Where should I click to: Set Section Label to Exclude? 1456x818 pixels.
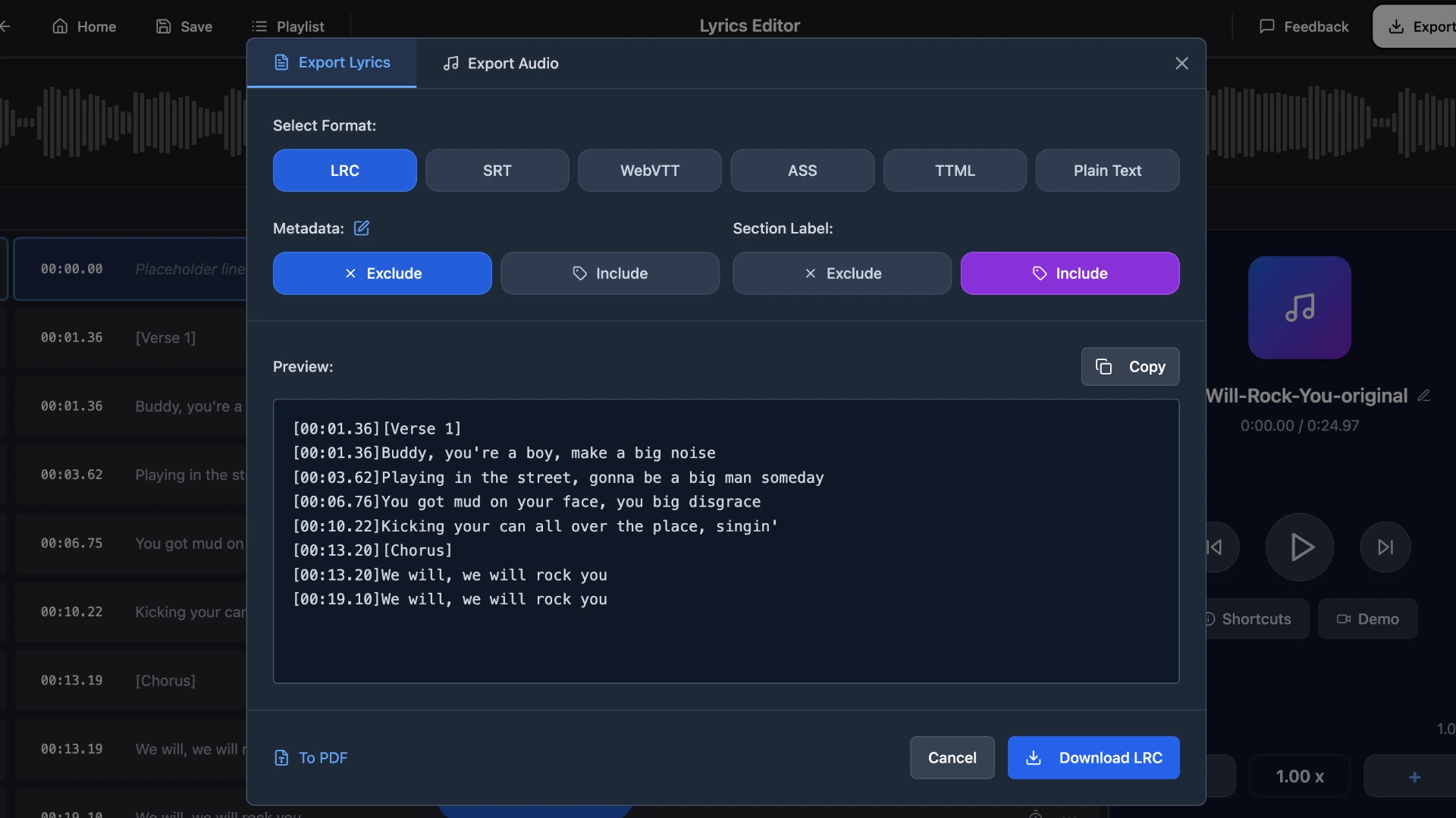click(x=842, y=274)
